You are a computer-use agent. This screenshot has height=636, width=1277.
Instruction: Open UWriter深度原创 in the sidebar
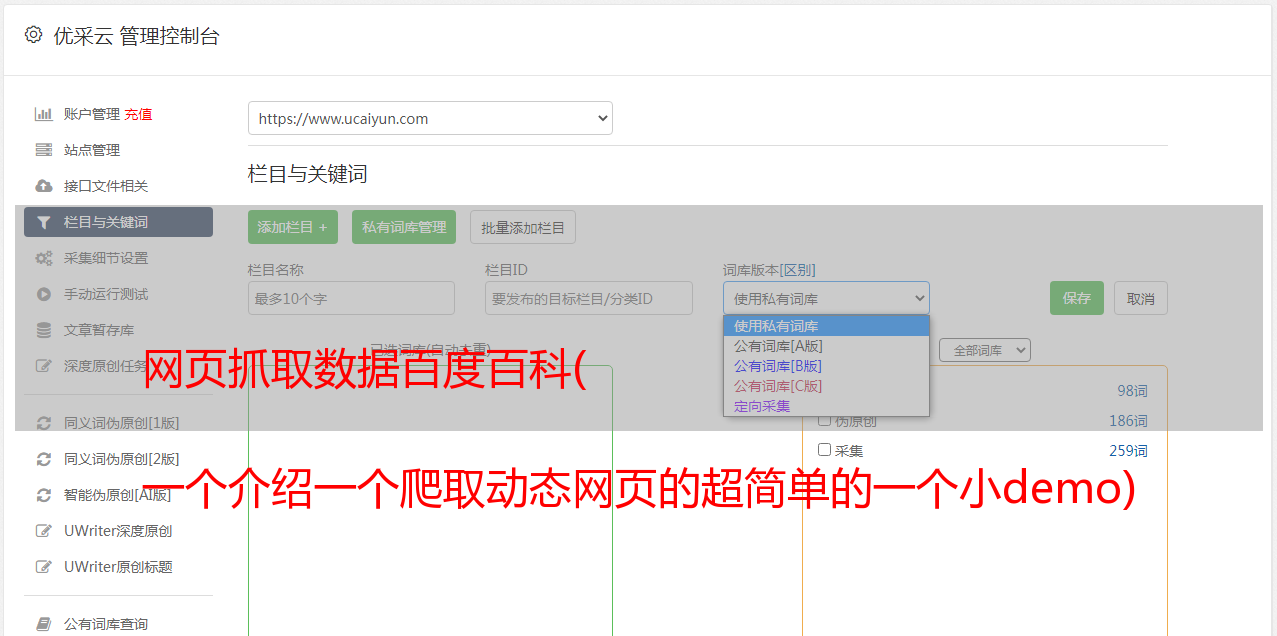tap(118, 531)
